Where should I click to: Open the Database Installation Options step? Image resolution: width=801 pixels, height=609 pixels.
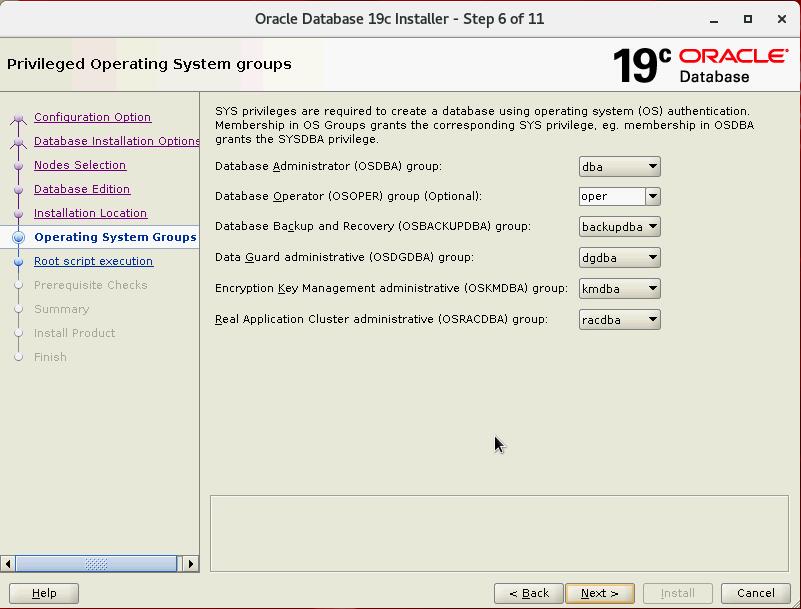click(116, 141)
